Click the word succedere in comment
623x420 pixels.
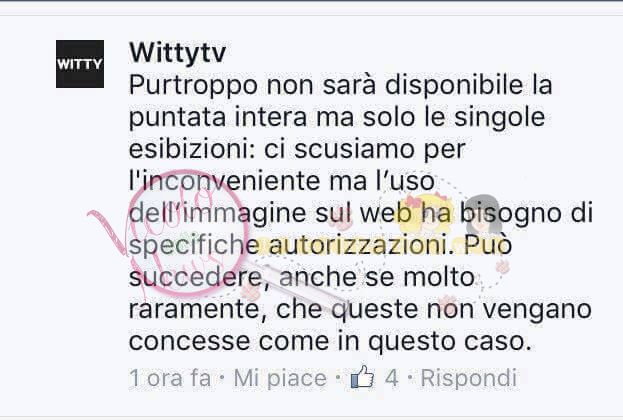click(195, 277)
